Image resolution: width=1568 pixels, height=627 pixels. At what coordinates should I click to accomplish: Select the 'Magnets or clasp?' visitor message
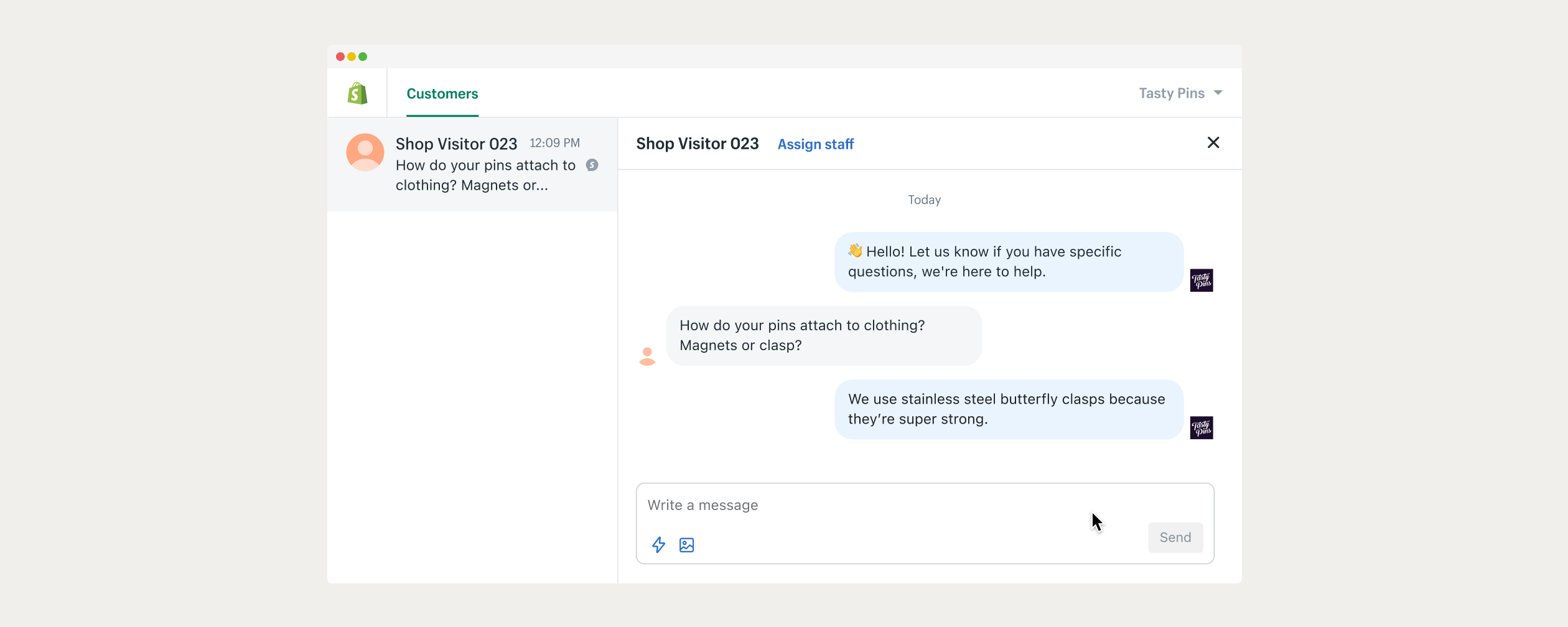(x=824, y=336)
